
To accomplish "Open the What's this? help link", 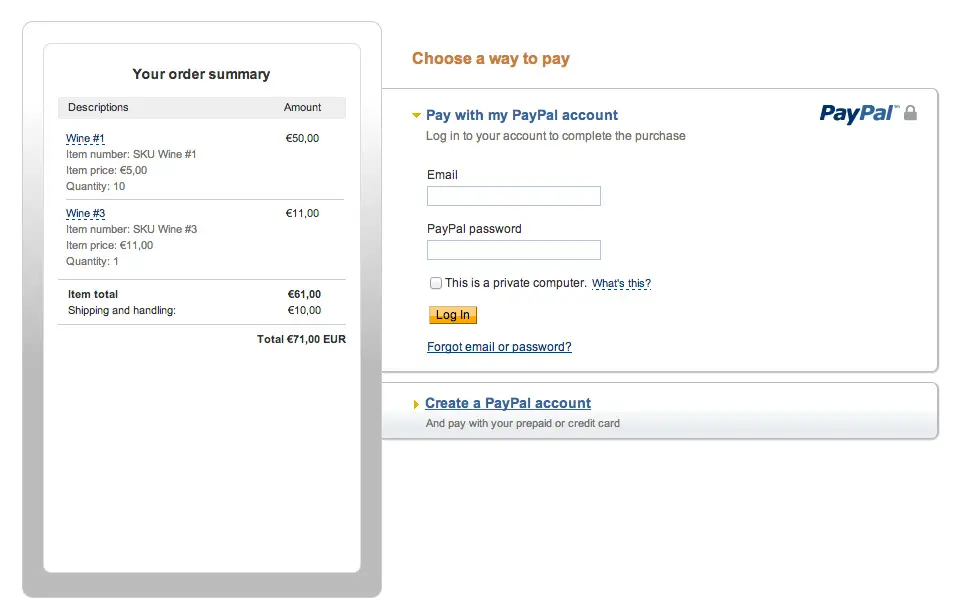I will coord(621,284).
